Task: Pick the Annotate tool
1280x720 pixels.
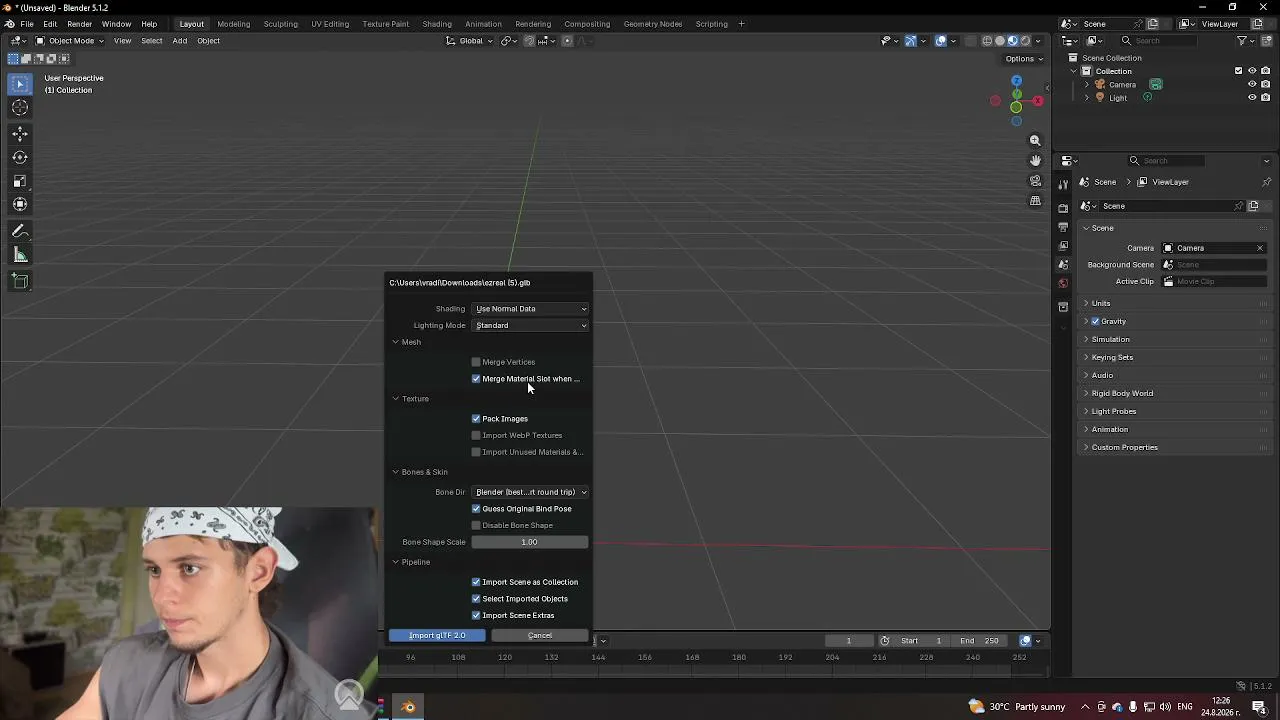Action: 20,231
